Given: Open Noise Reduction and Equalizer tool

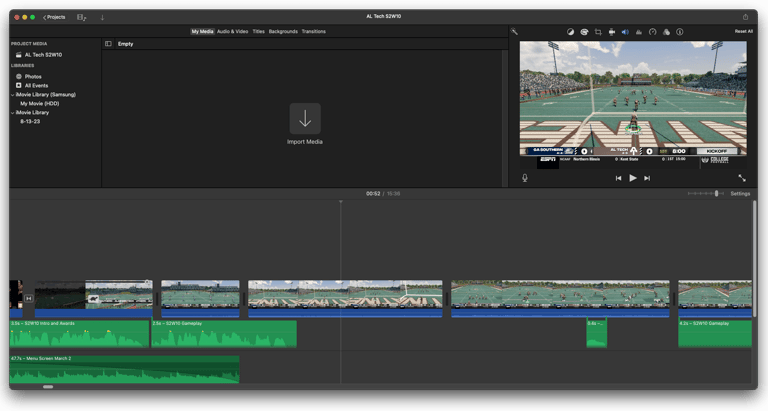Looking at the screenshot, I should pos(639,32).
